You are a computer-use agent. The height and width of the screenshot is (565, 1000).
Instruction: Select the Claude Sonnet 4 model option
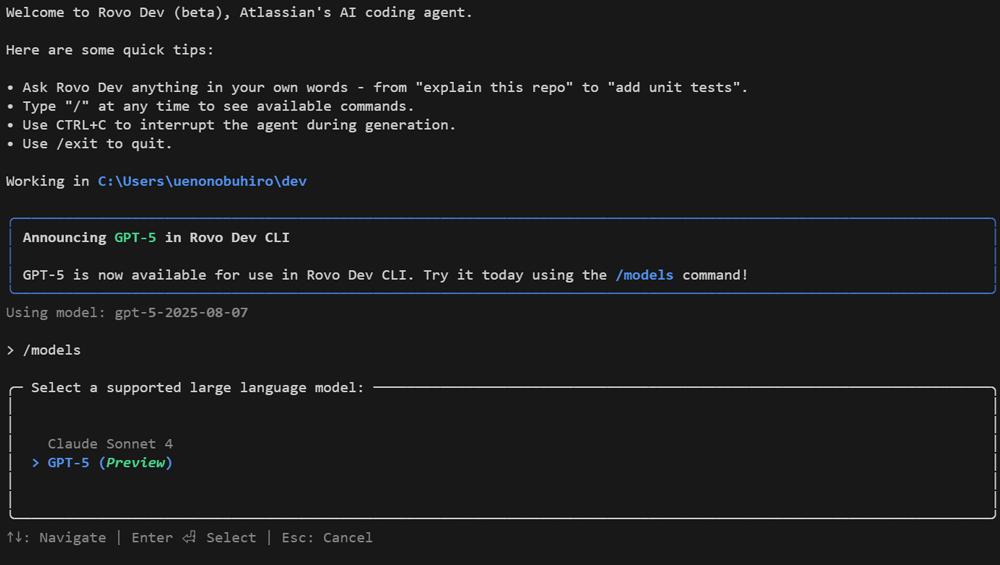(110, 444)
